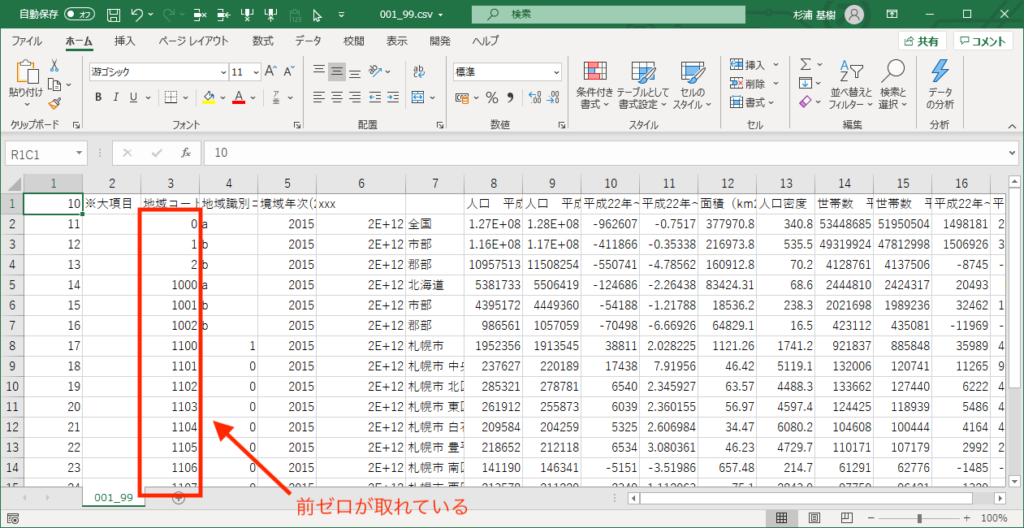This screenshot has width=1024, height=528.
Task: Decrease font size with the small A
Action: (289, 71)
